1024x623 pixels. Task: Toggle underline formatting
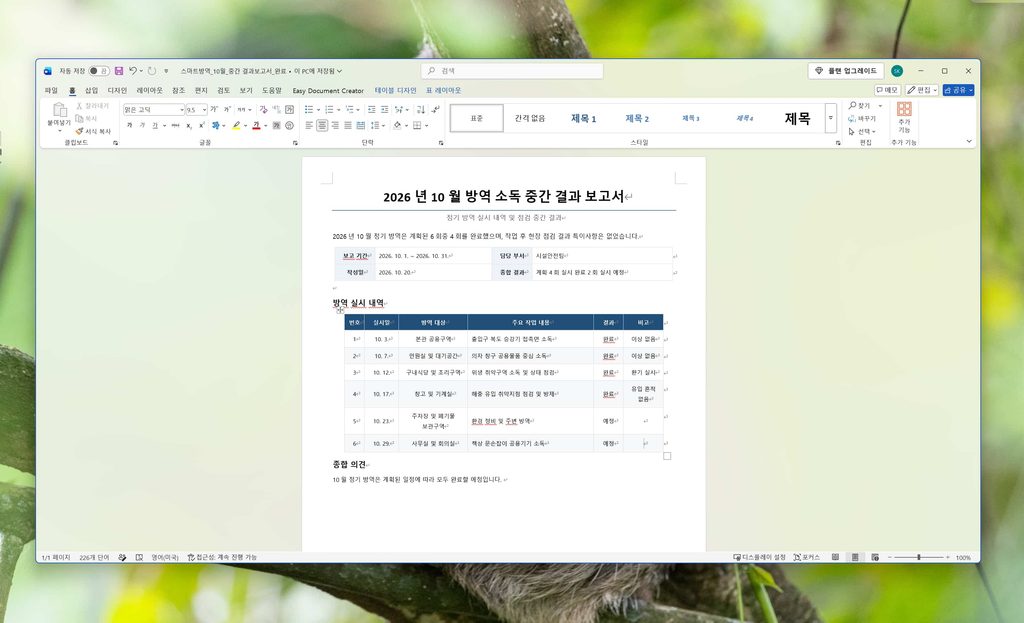(155, 125)
